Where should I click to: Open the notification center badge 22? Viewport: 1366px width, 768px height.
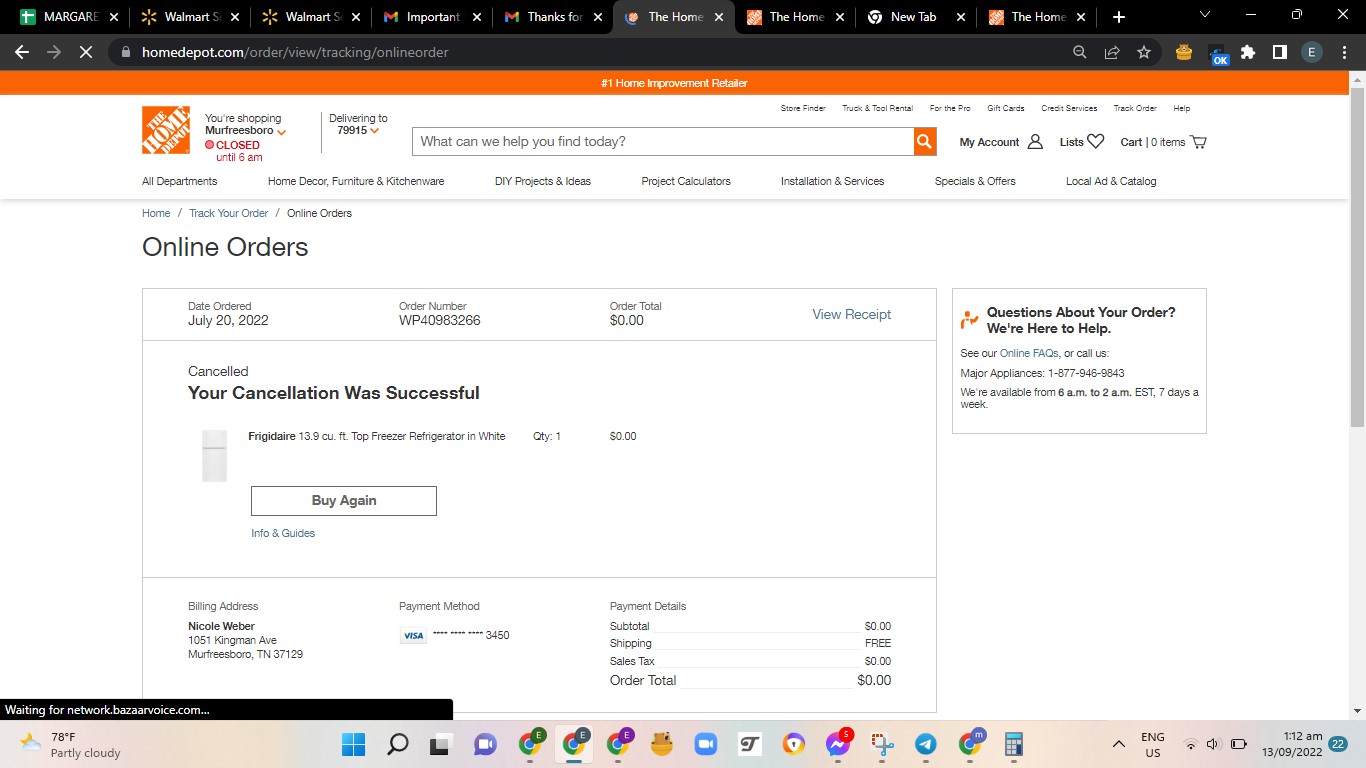tap(1338, 744)
